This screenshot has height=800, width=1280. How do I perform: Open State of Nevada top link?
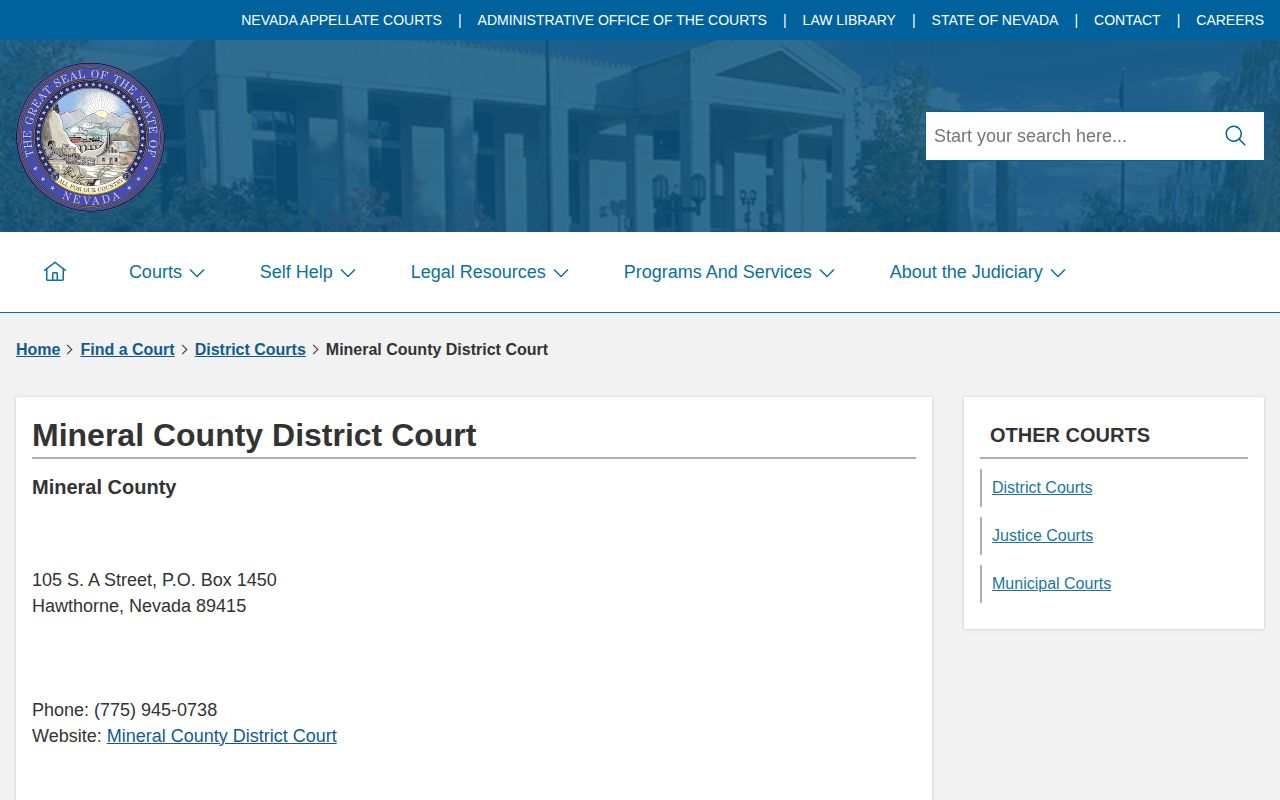[x=995, y=20]
